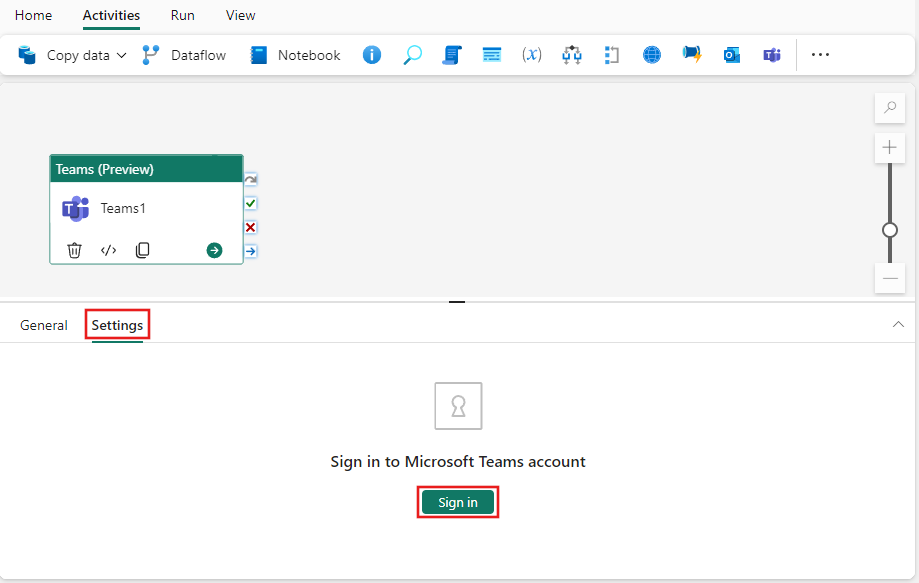Screen dimensions: 919x583
Task: Switch to the Home tab
Action: pyautogui.click(x=33, y=15)
